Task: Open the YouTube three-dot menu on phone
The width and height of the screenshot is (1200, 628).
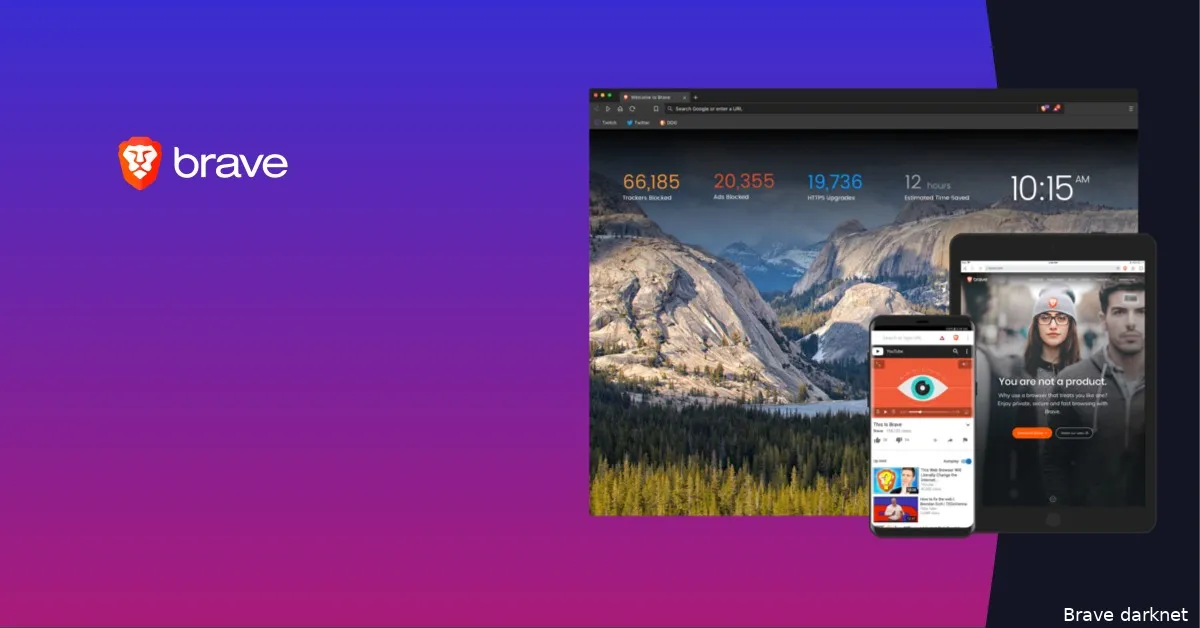Action: tap(966, 352)
